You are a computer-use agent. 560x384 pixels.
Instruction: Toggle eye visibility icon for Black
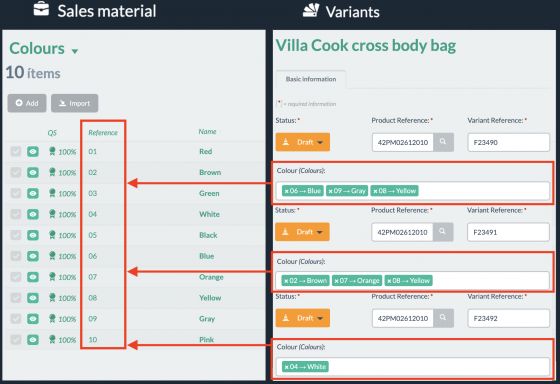click(33, 235)
